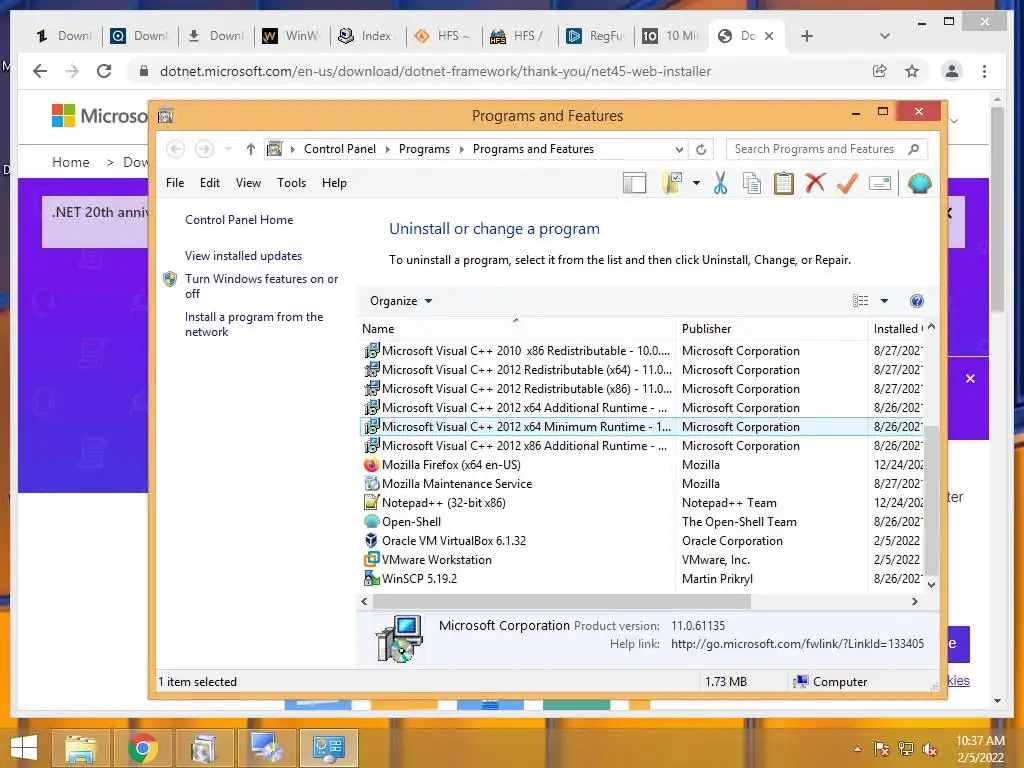This screenshot has height=768, width=1024.
Task: Open the File menu
Action: coord(175,183)
